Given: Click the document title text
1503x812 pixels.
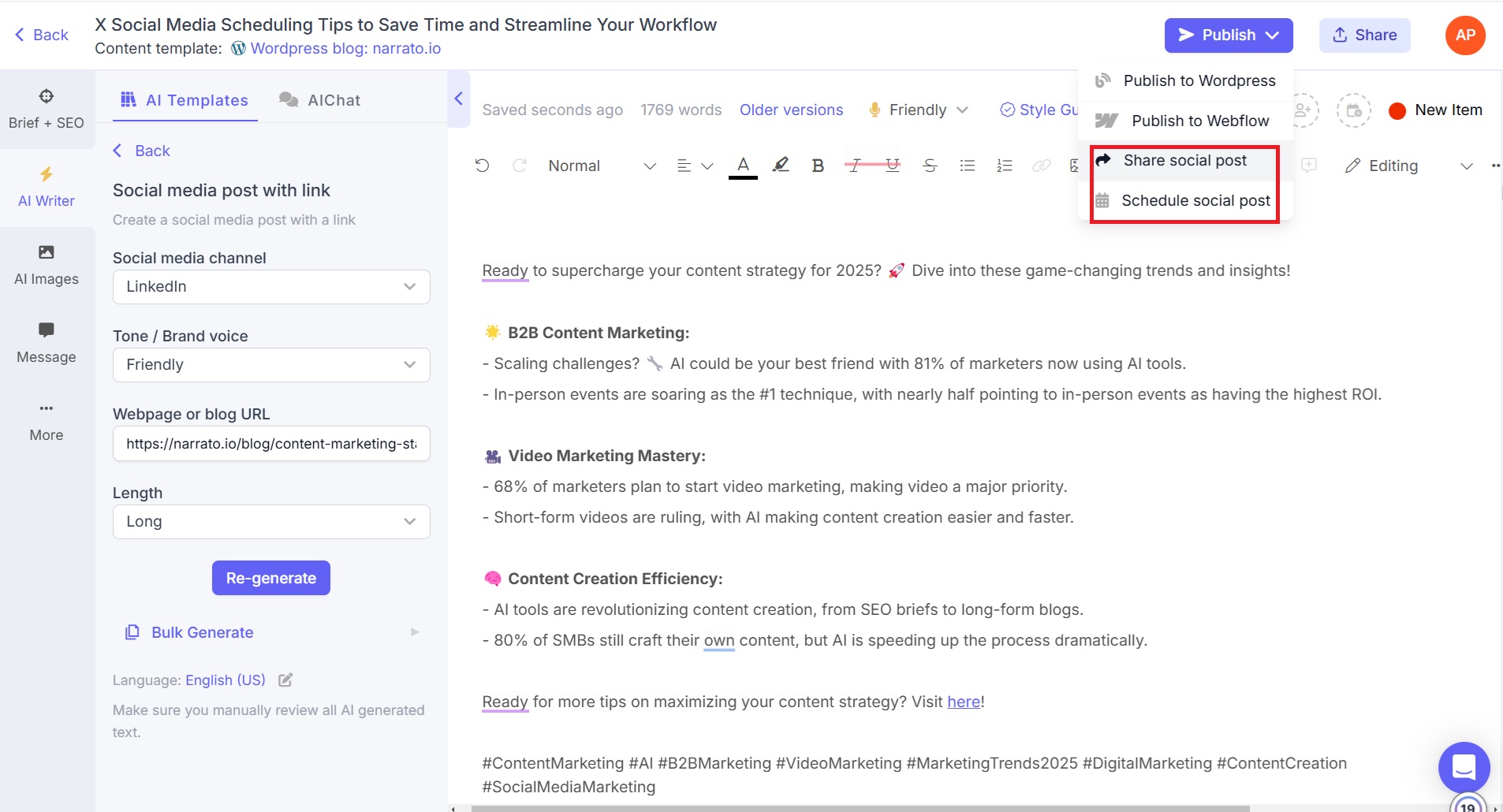Looking at the screenshot, I should tap(405, 24).
